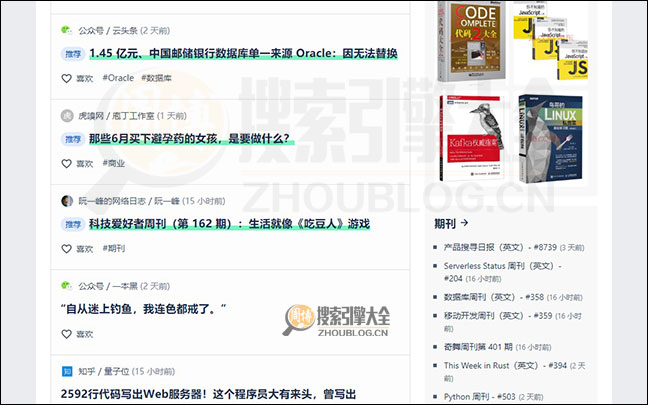Screen dimensions: 648x405
Task: Open 产品搜寻日报（英文）#8739
Action: [500, 247]
